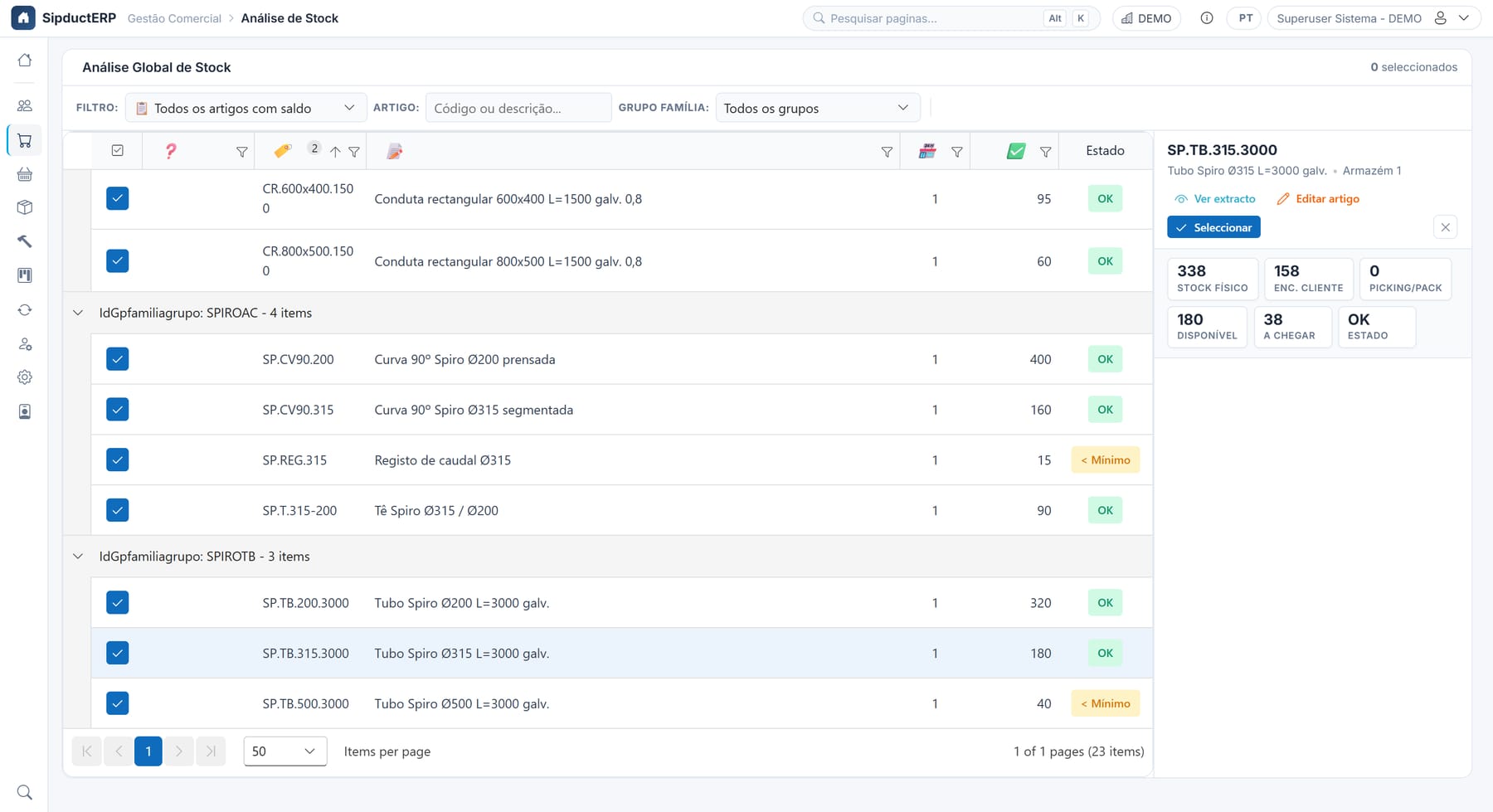The width and height of the screenshot is (1493, 812).
Task: Focus the Pesquisar paginas search box
Action: 951,18
